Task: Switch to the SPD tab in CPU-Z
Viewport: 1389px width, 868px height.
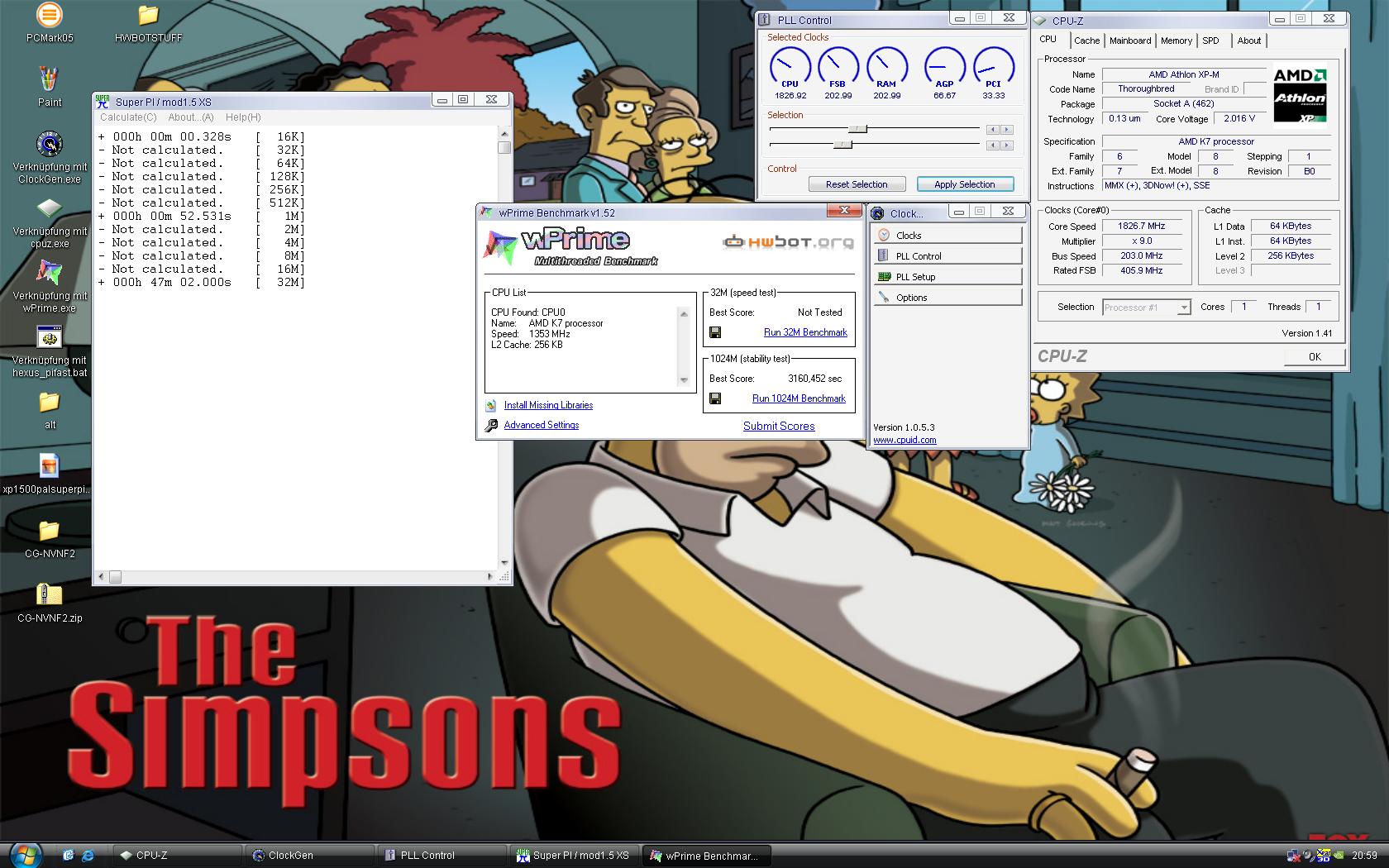Action: [x=1210, y=41]
